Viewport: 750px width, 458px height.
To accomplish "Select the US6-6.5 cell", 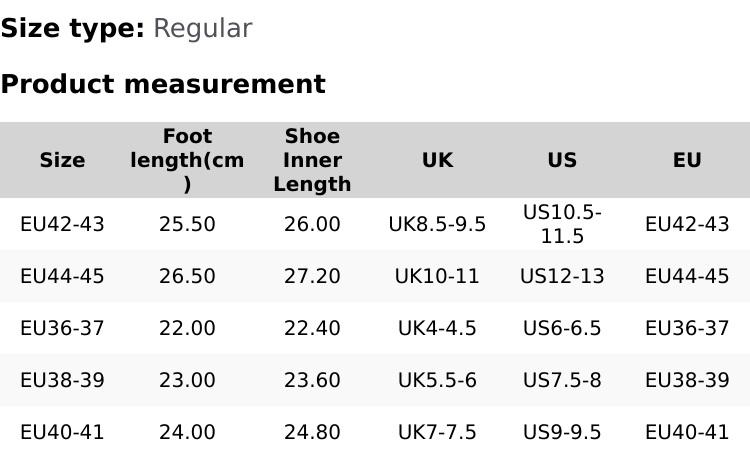I will pyautogui.click(x=562, y=328).
